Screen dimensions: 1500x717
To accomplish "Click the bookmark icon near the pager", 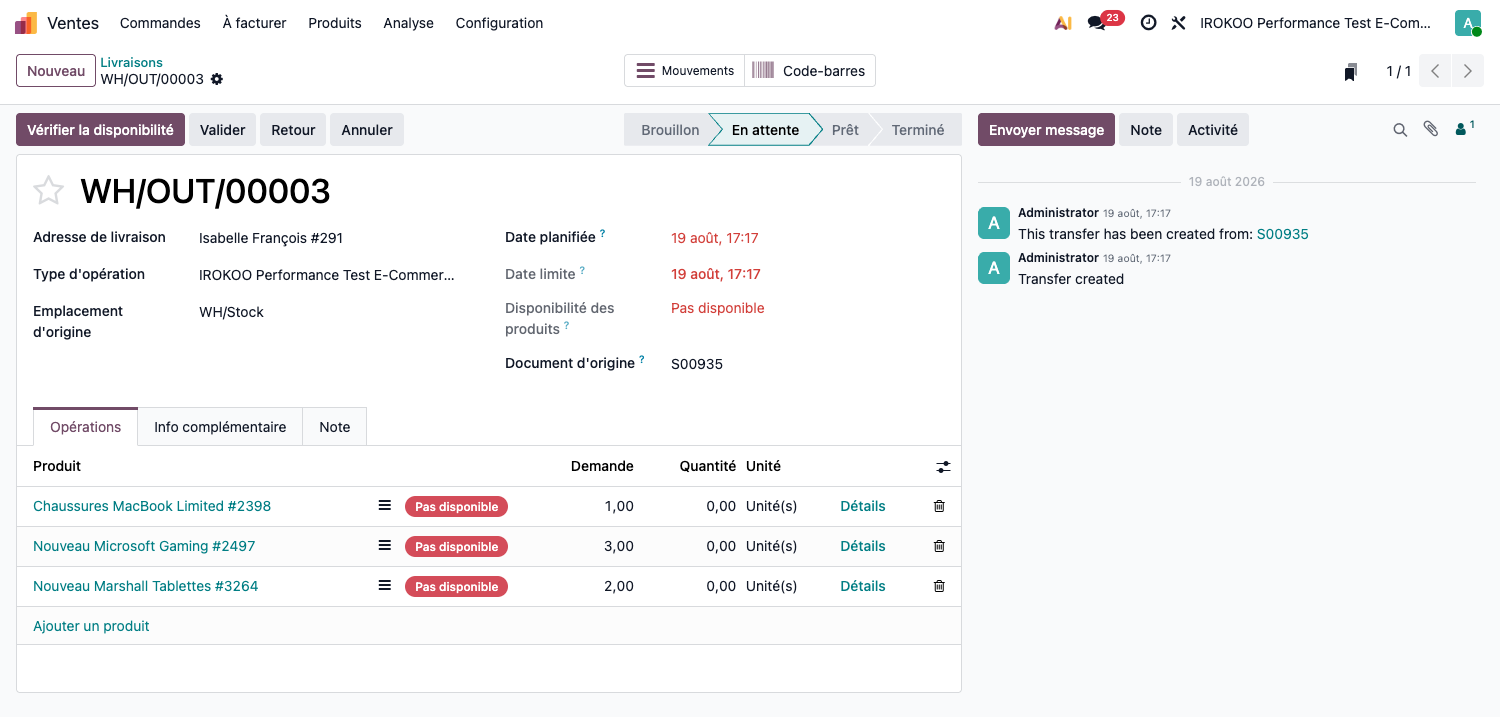I will 1351,71.
